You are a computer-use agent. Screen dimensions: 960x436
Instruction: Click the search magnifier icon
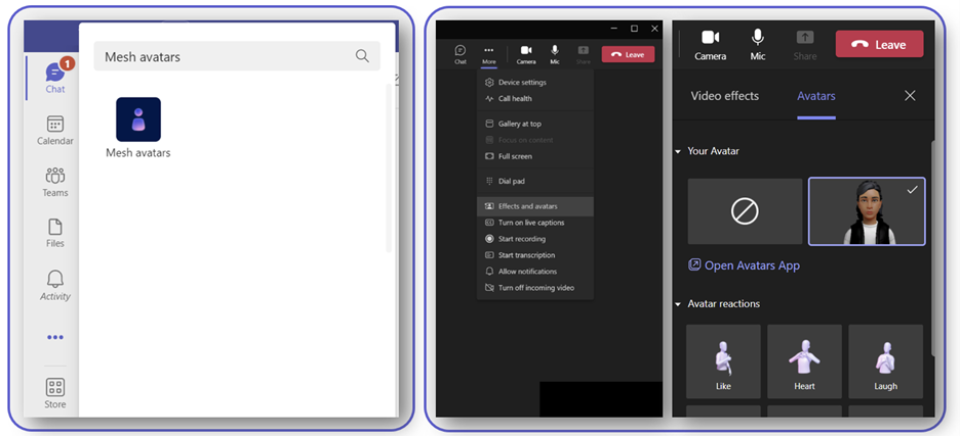point(362,56)
